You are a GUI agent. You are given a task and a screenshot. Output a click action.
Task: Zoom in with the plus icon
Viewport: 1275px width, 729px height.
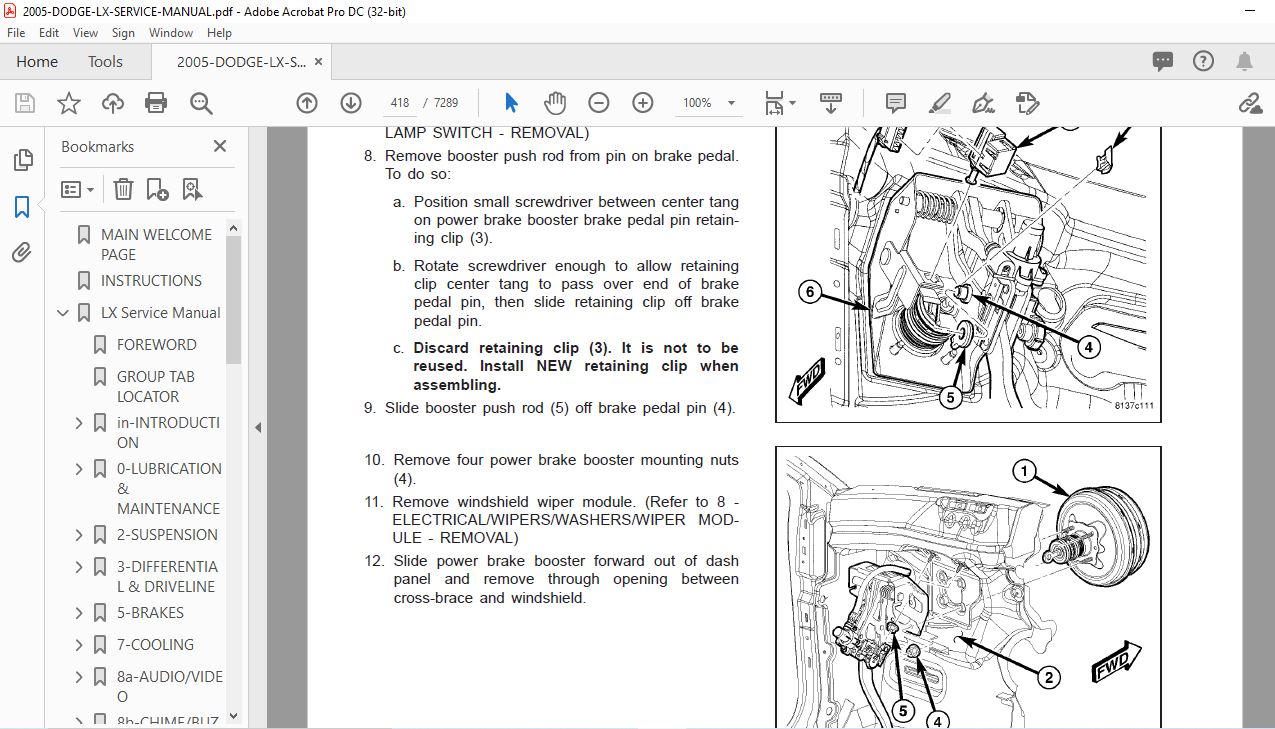click(643, 103)
